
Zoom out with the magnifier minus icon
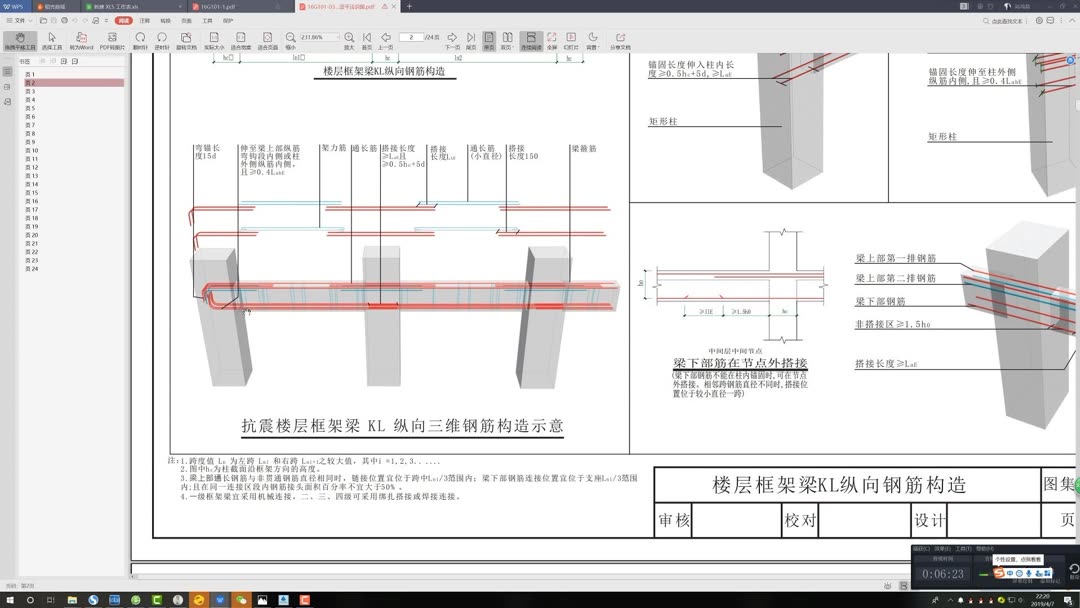tap(289, 40)
